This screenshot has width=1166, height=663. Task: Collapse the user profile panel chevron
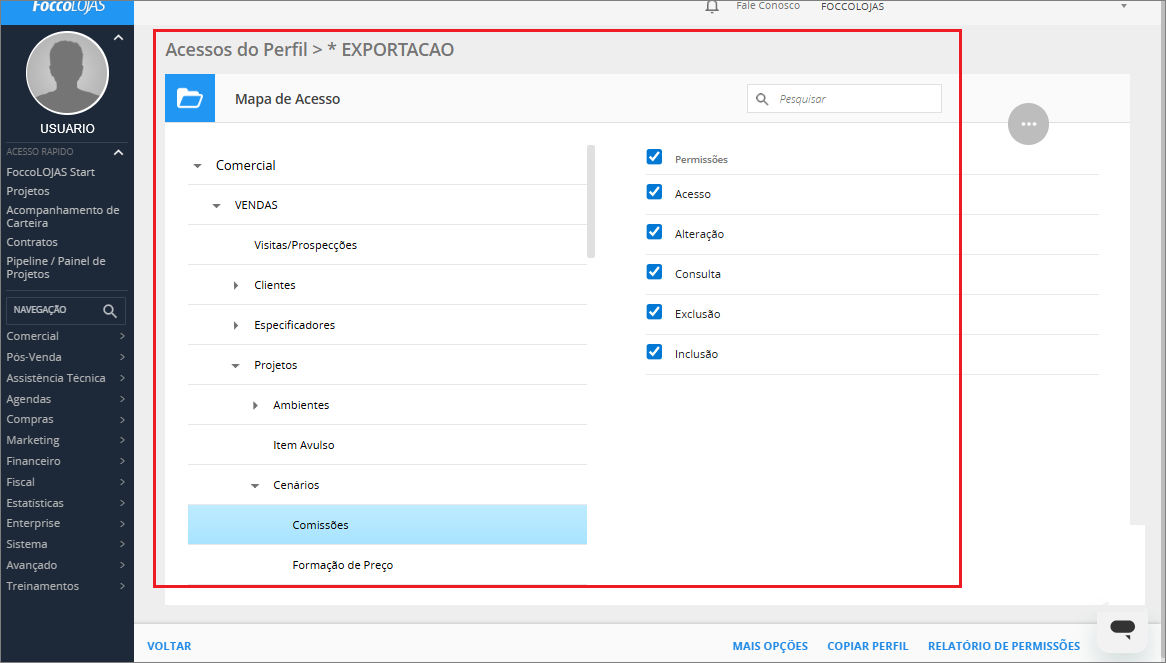click(118, 38)
